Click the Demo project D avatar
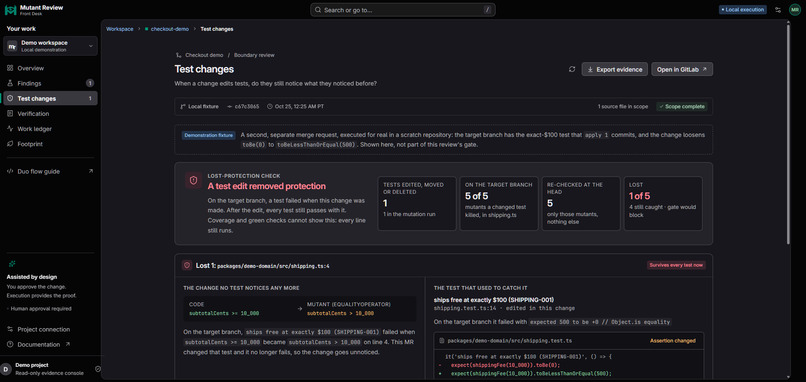 tap(6, 369)
